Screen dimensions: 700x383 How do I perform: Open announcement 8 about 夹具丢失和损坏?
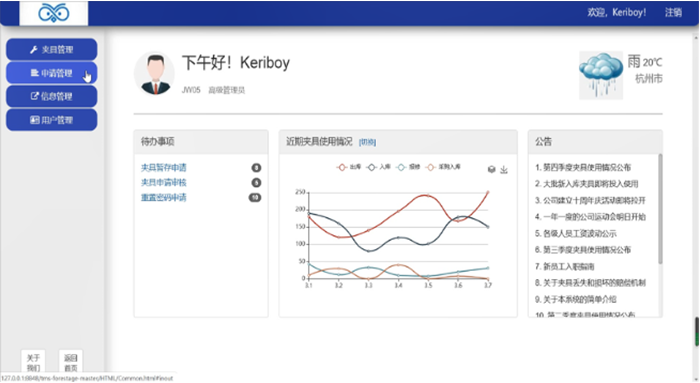[x=590, y=283]
